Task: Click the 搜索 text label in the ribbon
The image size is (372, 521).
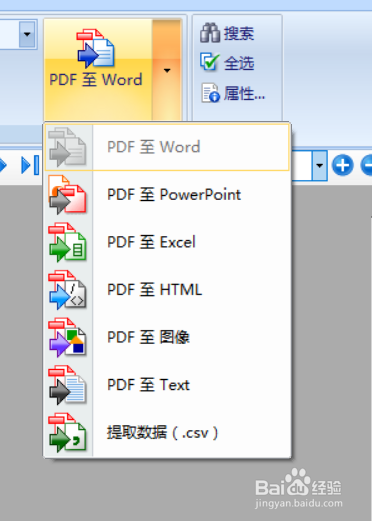Action: [239, 34]
